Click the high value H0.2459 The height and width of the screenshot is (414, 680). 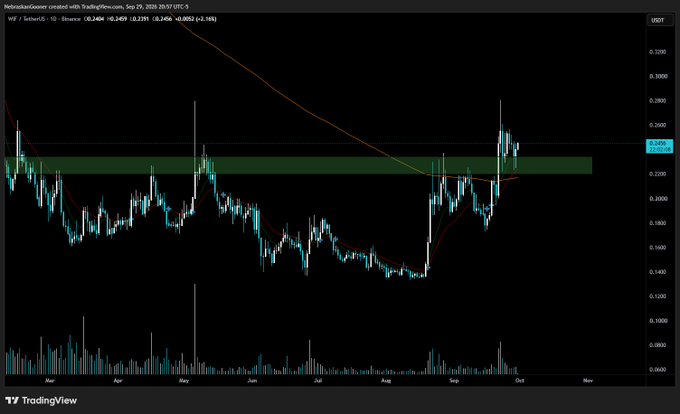(117, 19)
